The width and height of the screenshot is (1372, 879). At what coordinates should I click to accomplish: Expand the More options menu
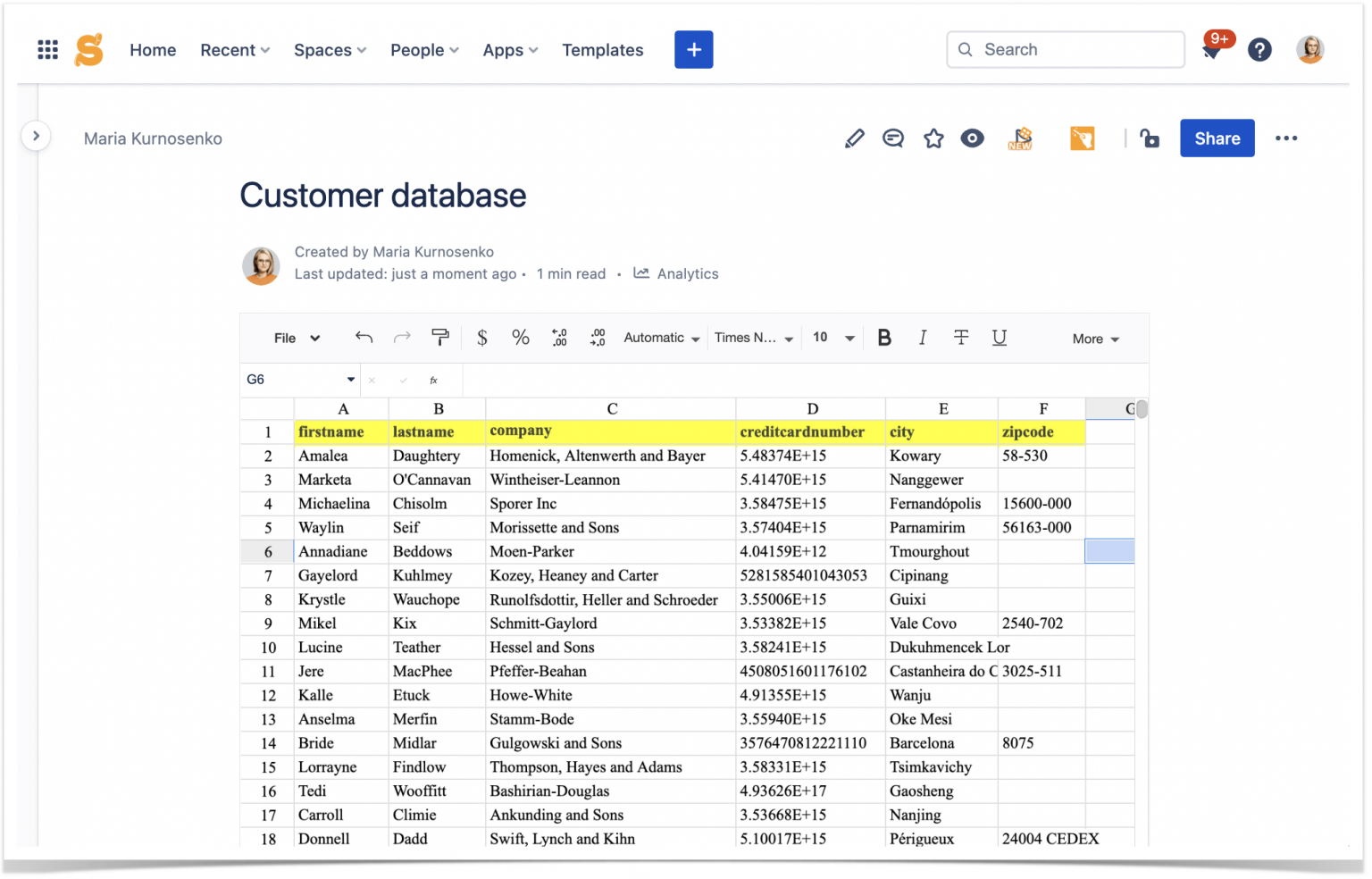click(1094, 339)
